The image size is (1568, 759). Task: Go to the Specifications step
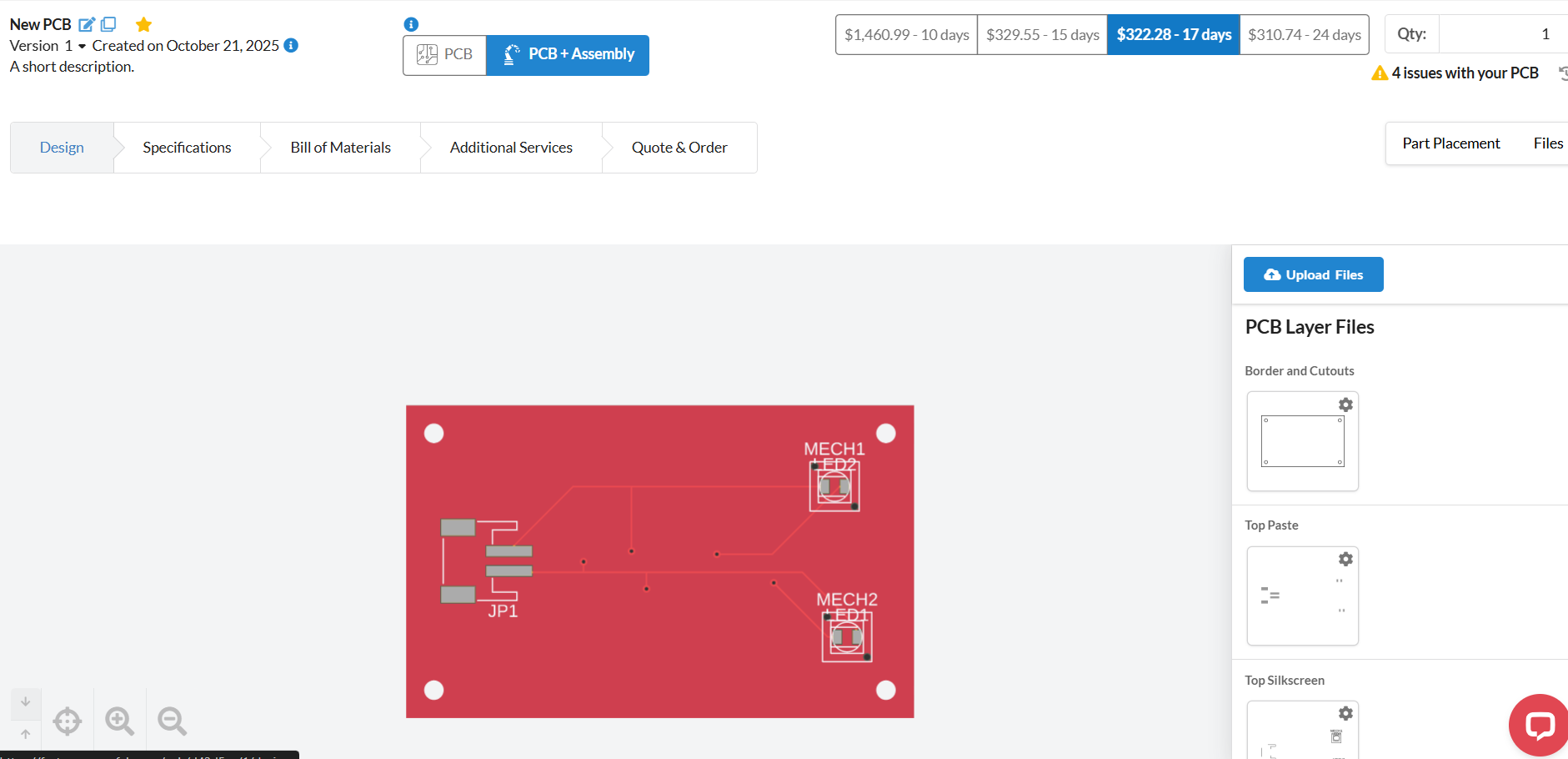coord(187,148)
